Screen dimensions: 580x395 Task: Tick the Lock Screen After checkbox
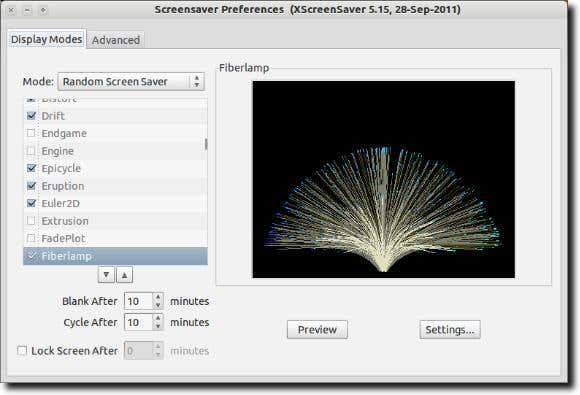click(22, 351)
